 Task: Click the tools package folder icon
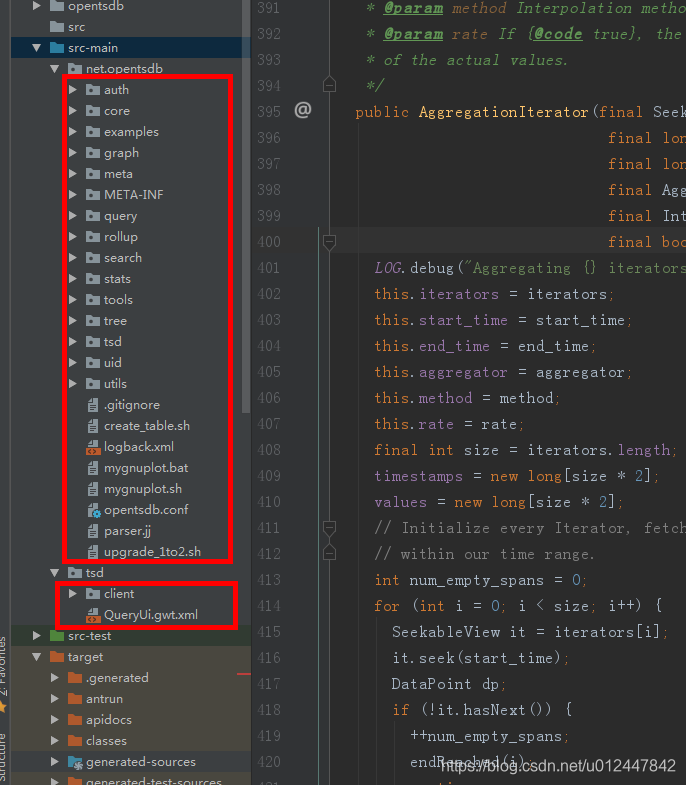coord(93,300)
